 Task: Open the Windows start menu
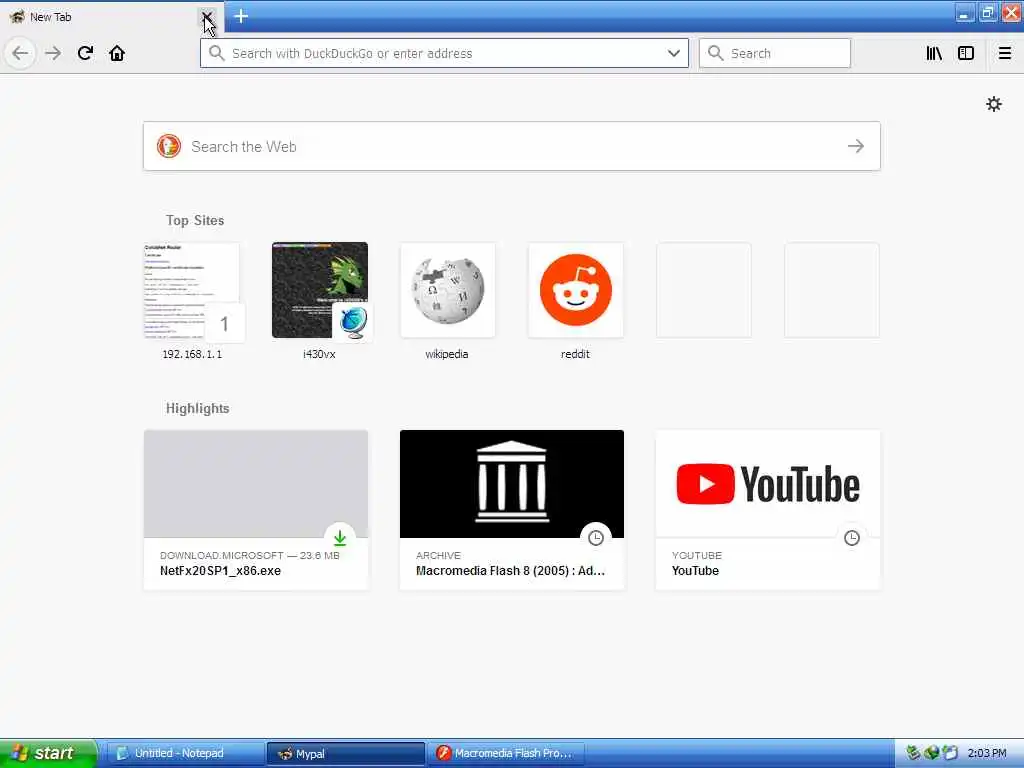coord(47,753)
